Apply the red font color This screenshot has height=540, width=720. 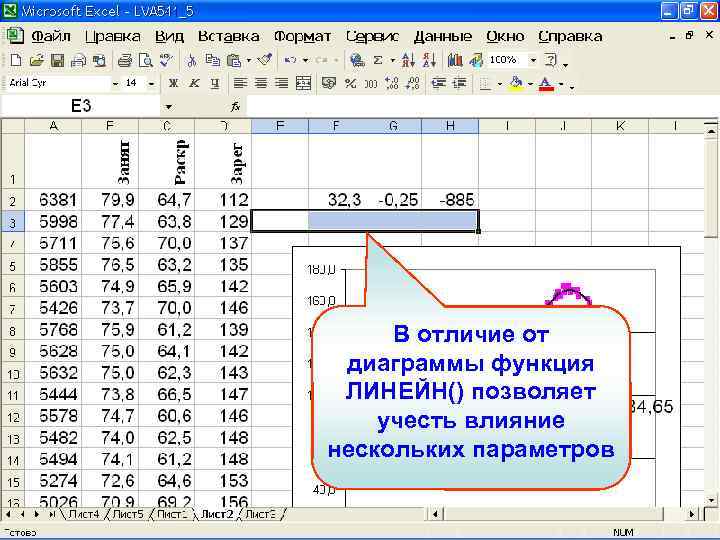click(546, 84)
